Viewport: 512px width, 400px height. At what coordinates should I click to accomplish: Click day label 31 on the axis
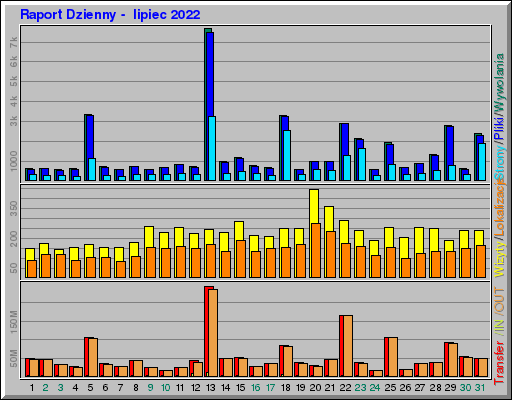pyautogui.click(x=480, y=388)
